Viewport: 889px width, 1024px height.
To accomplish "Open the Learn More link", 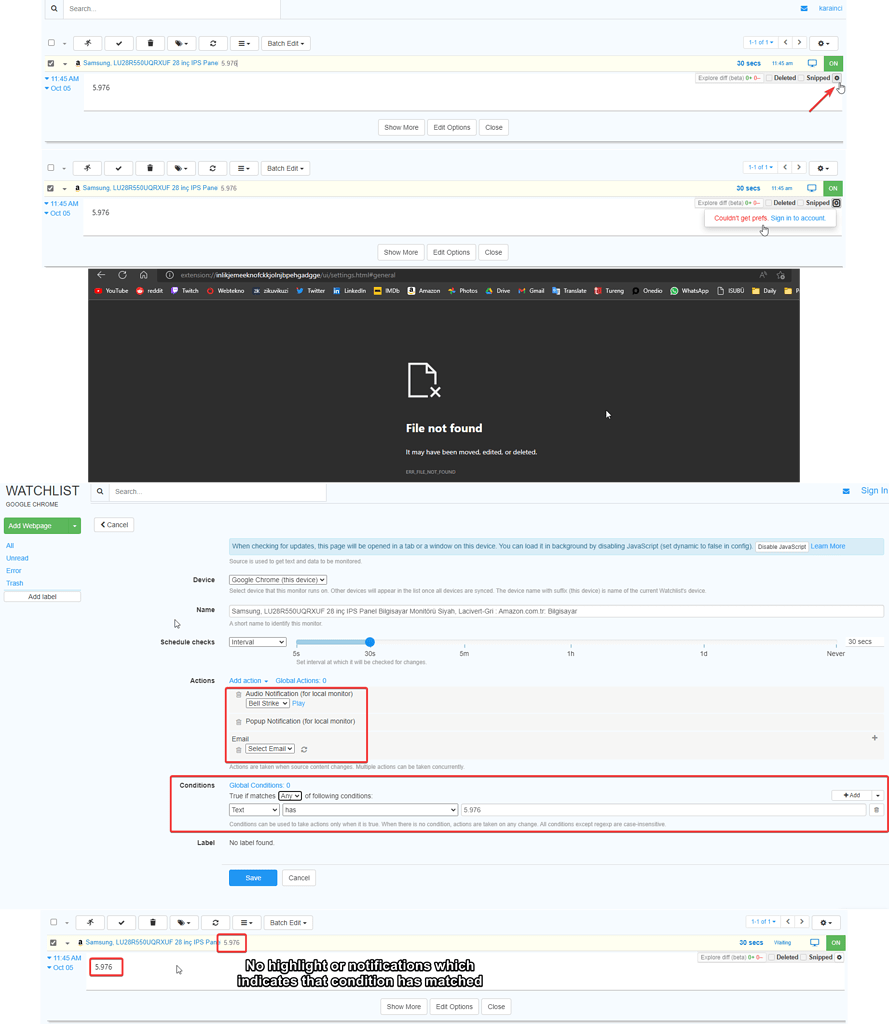I will 828,546.
